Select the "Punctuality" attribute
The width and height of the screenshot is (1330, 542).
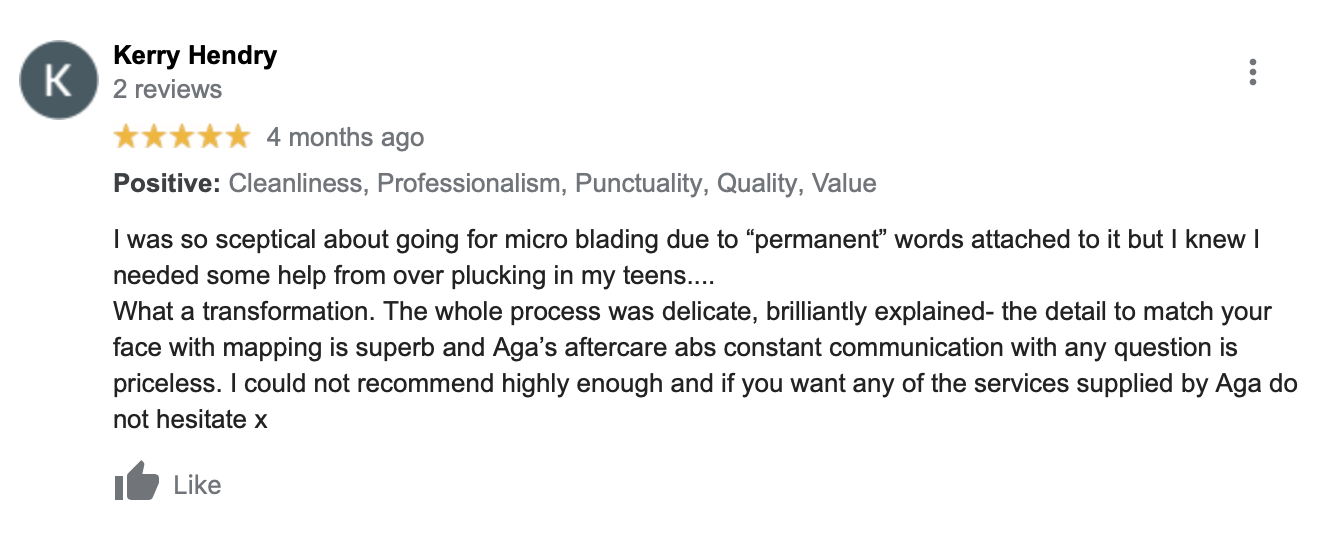pyautogui.click(x=638, y=184)
